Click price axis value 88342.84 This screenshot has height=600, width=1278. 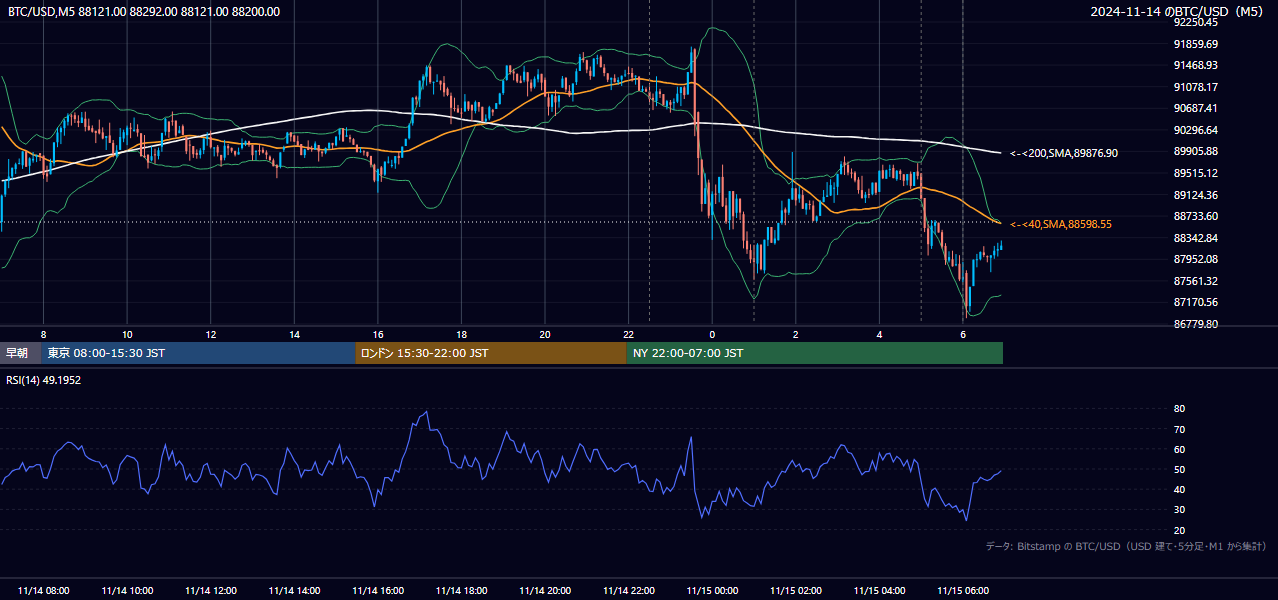pyautogui.click(x=1196, y=238)
